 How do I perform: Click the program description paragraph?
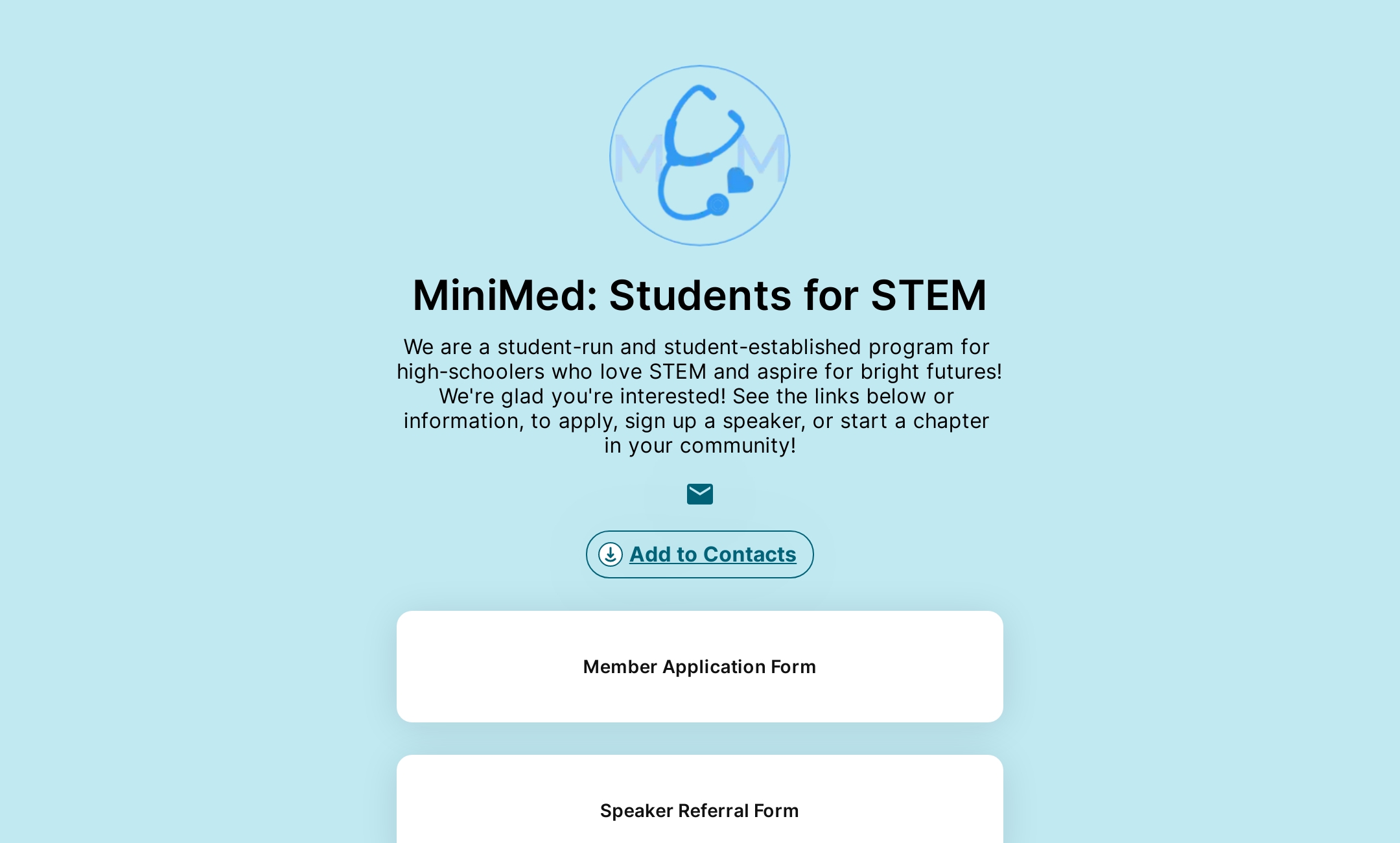click(x=699, y=396)
